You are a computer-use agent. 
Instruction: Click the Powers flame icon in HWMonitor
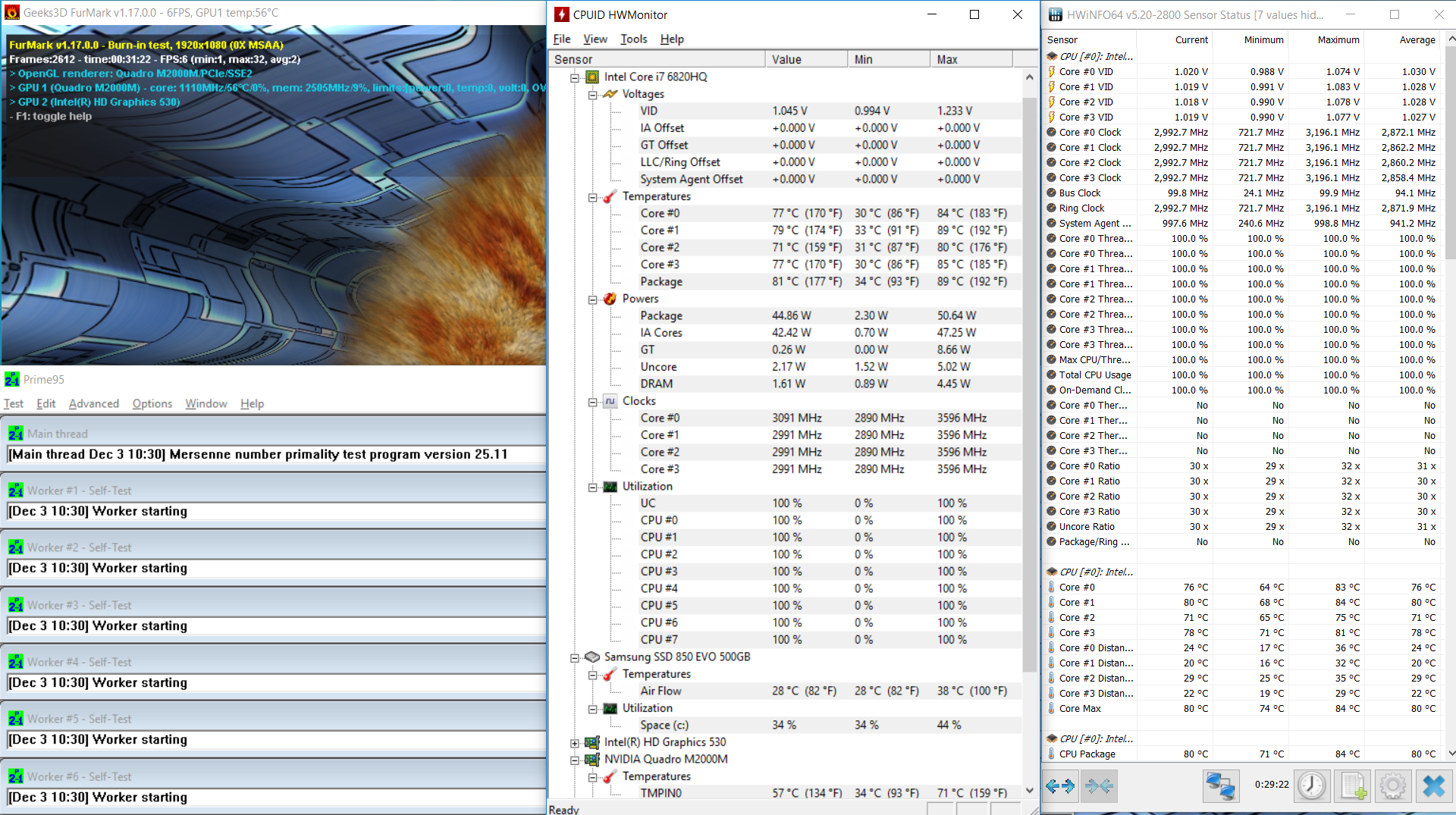610,299
